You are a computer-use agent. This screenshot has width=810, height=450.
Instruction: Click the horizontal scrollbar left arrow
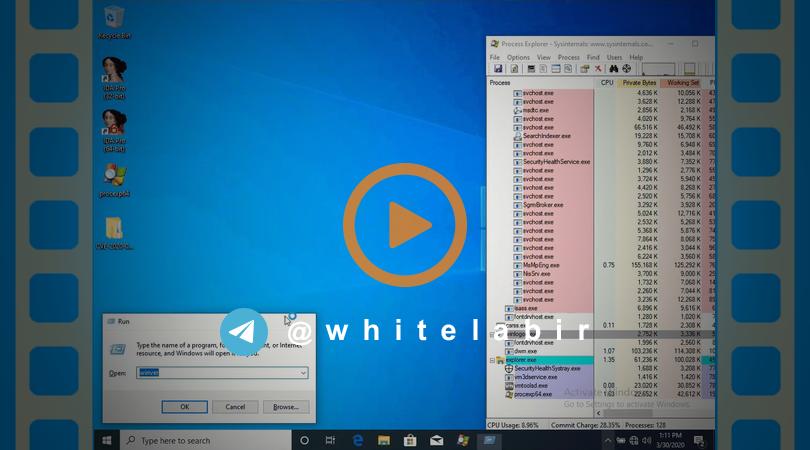tap(599, 413)
